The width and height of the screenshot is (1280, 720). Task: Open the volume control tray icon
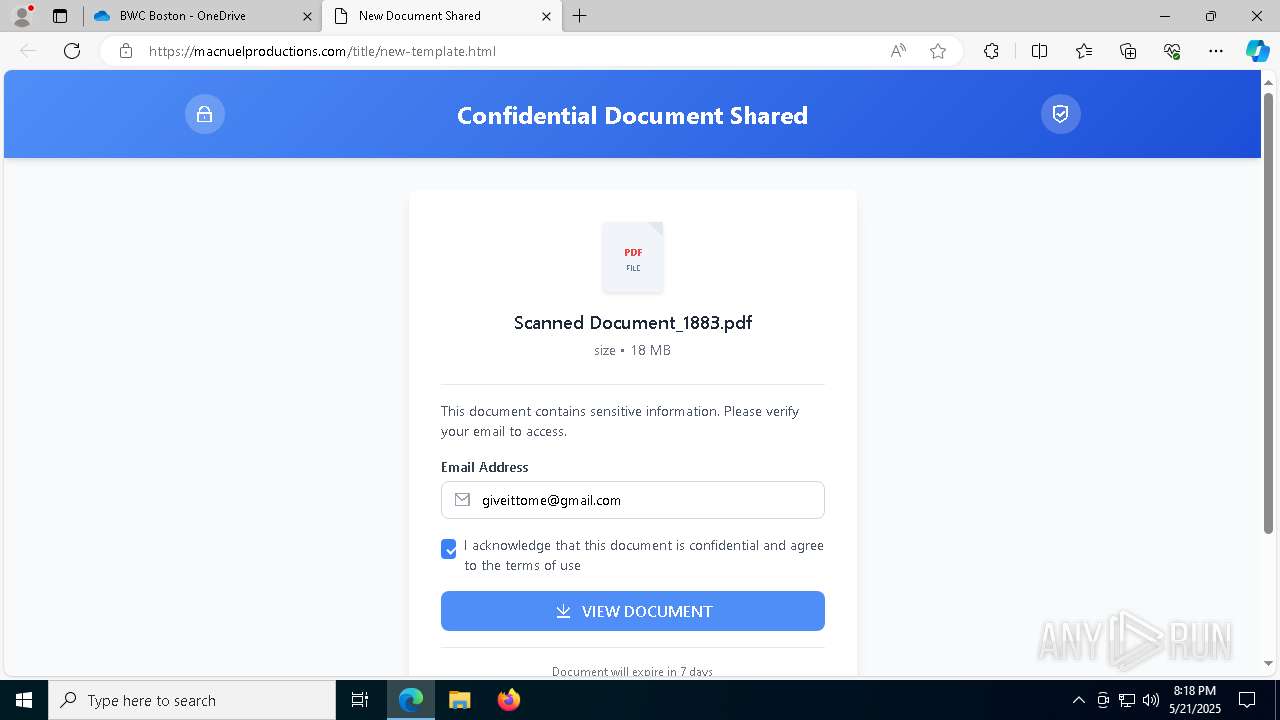pos(1151,700)
